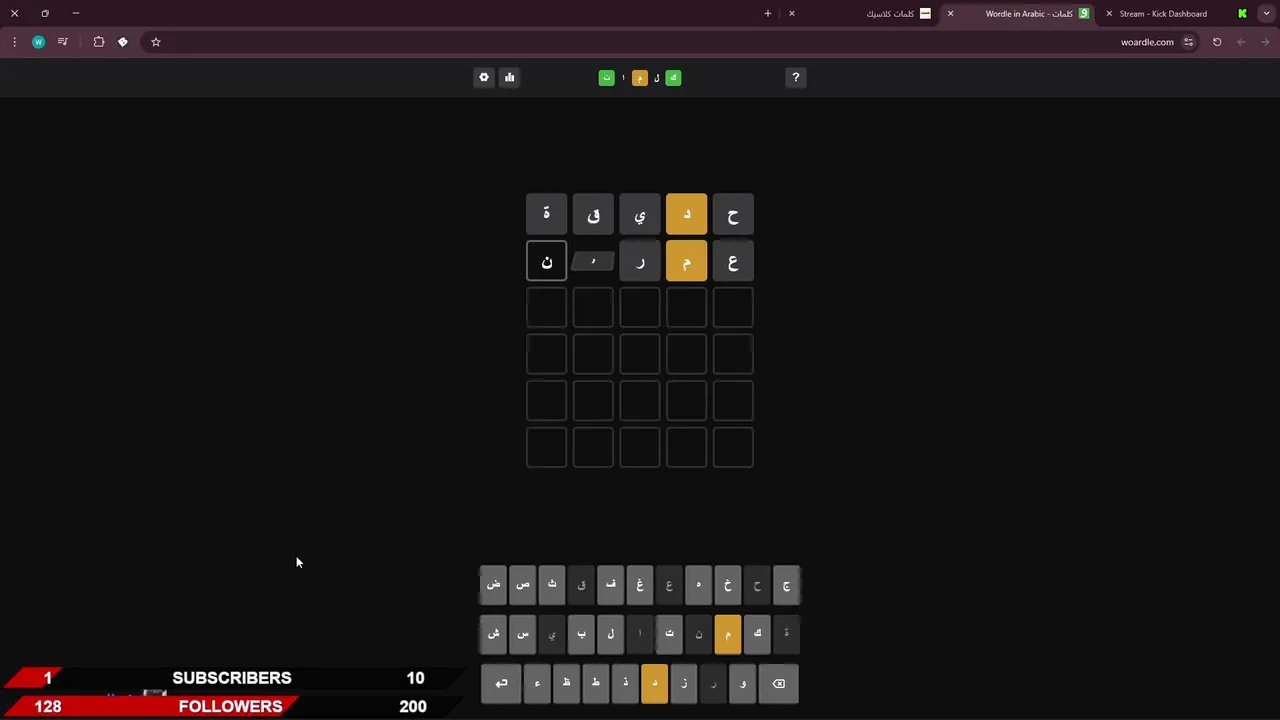The width and height of the screenshot is (1280, 720).
Task: View site information icon beside the address
Action: coord(1188,42)
